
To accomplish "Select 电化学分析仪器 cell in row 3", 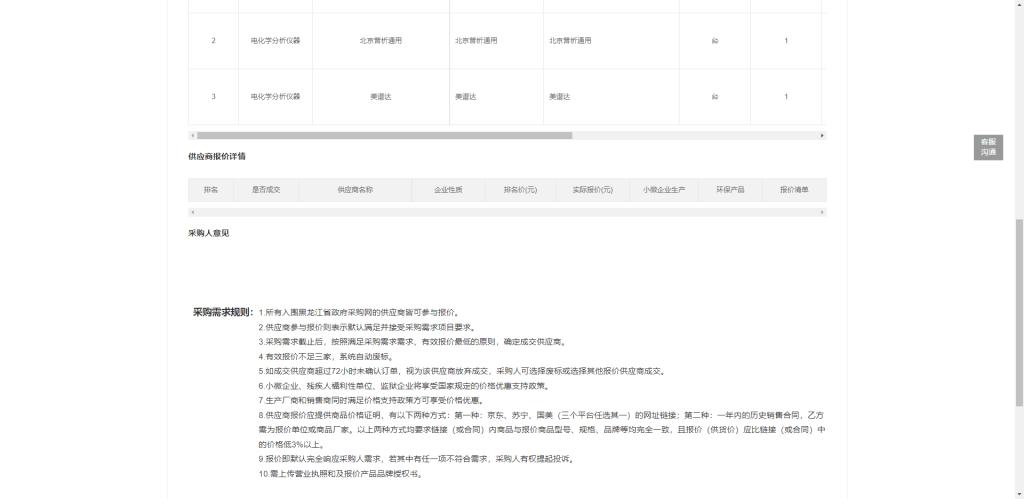I will click(x=275, y=97).
